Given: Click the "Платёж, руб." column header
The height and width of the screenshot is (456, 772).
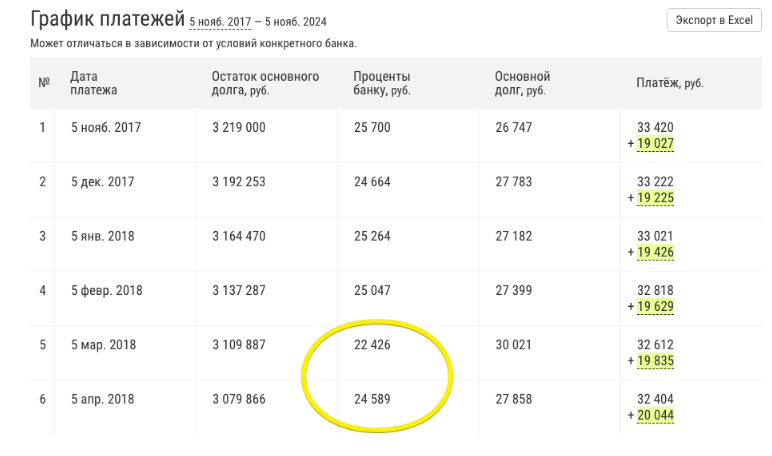Looking at the screenshot, I should click(x=670, y=83).
